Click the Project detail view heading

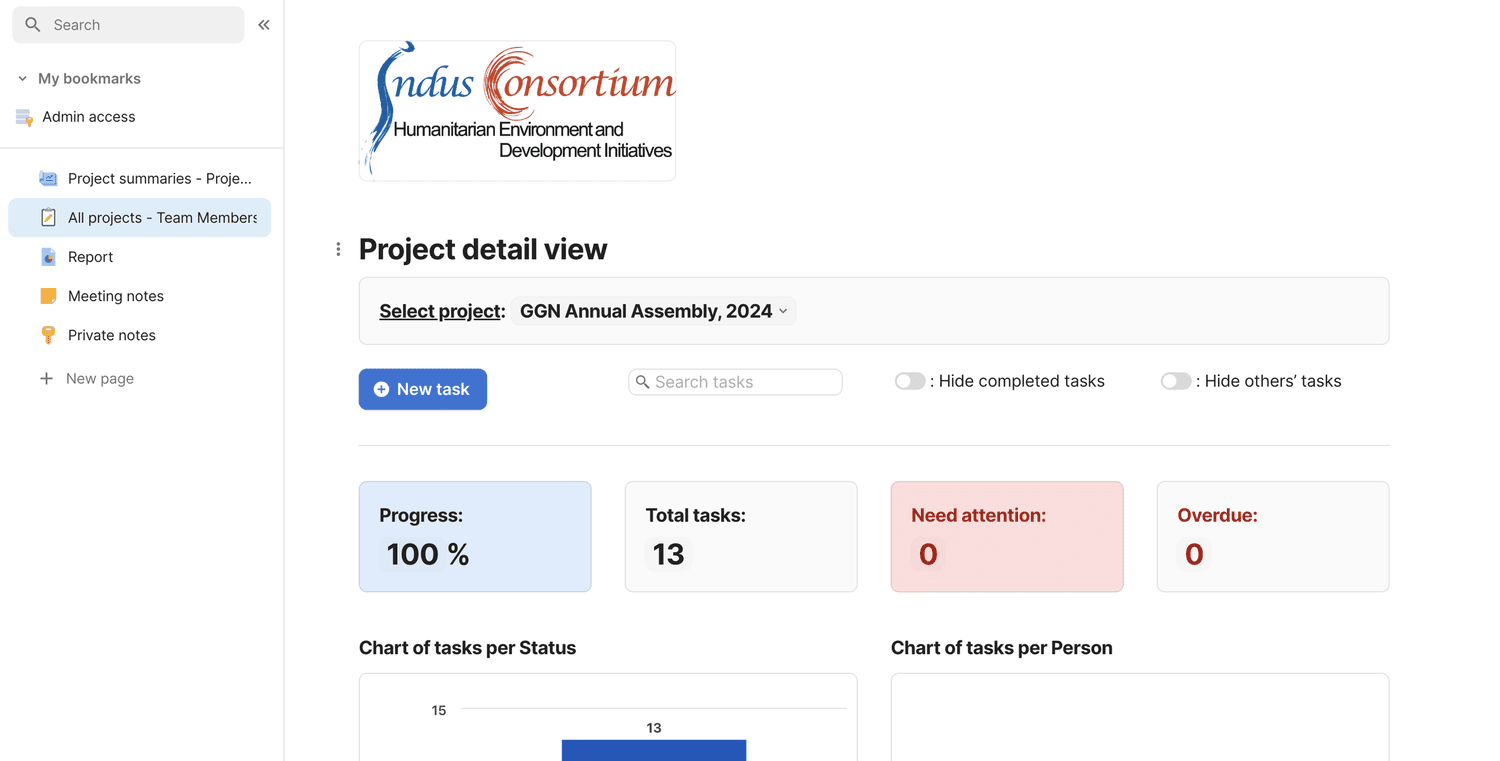[483, 249]
